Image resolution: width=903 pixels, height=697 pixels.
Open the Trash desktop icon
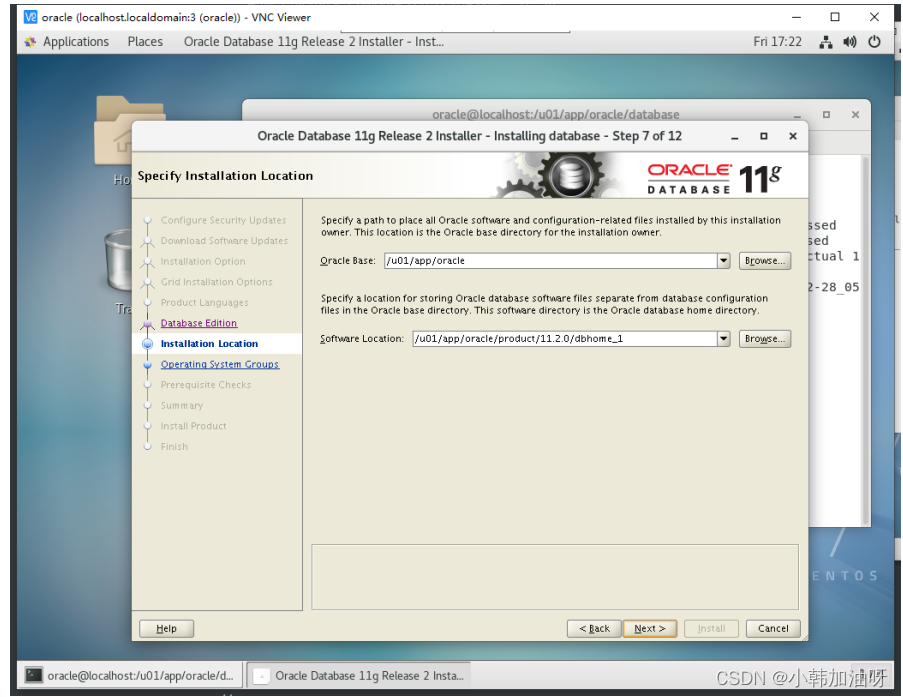pyautogui.click(x=119, y=271)
